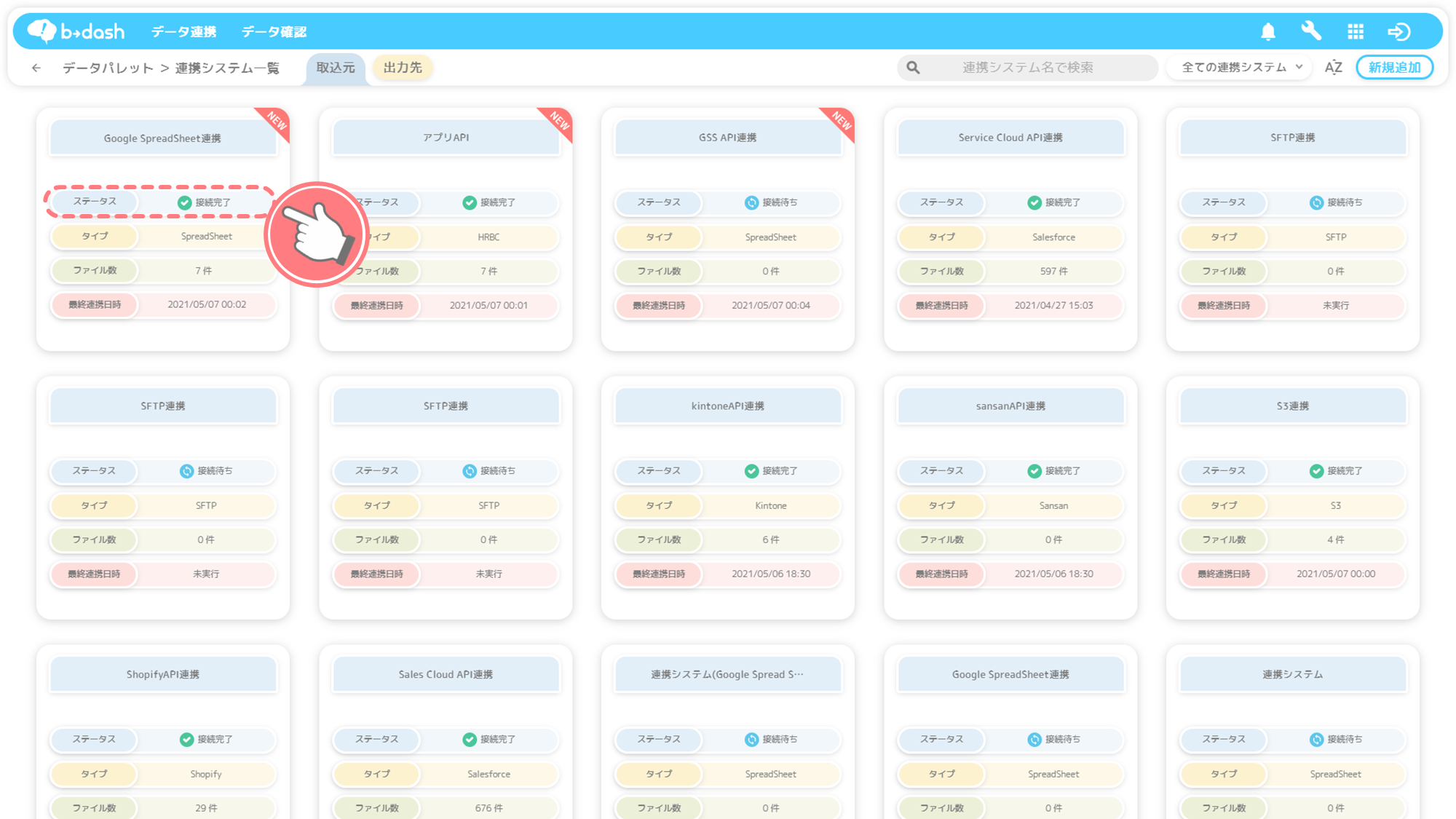Select the 4 件 file count

pyautogui.click(x=1336, y=540)
